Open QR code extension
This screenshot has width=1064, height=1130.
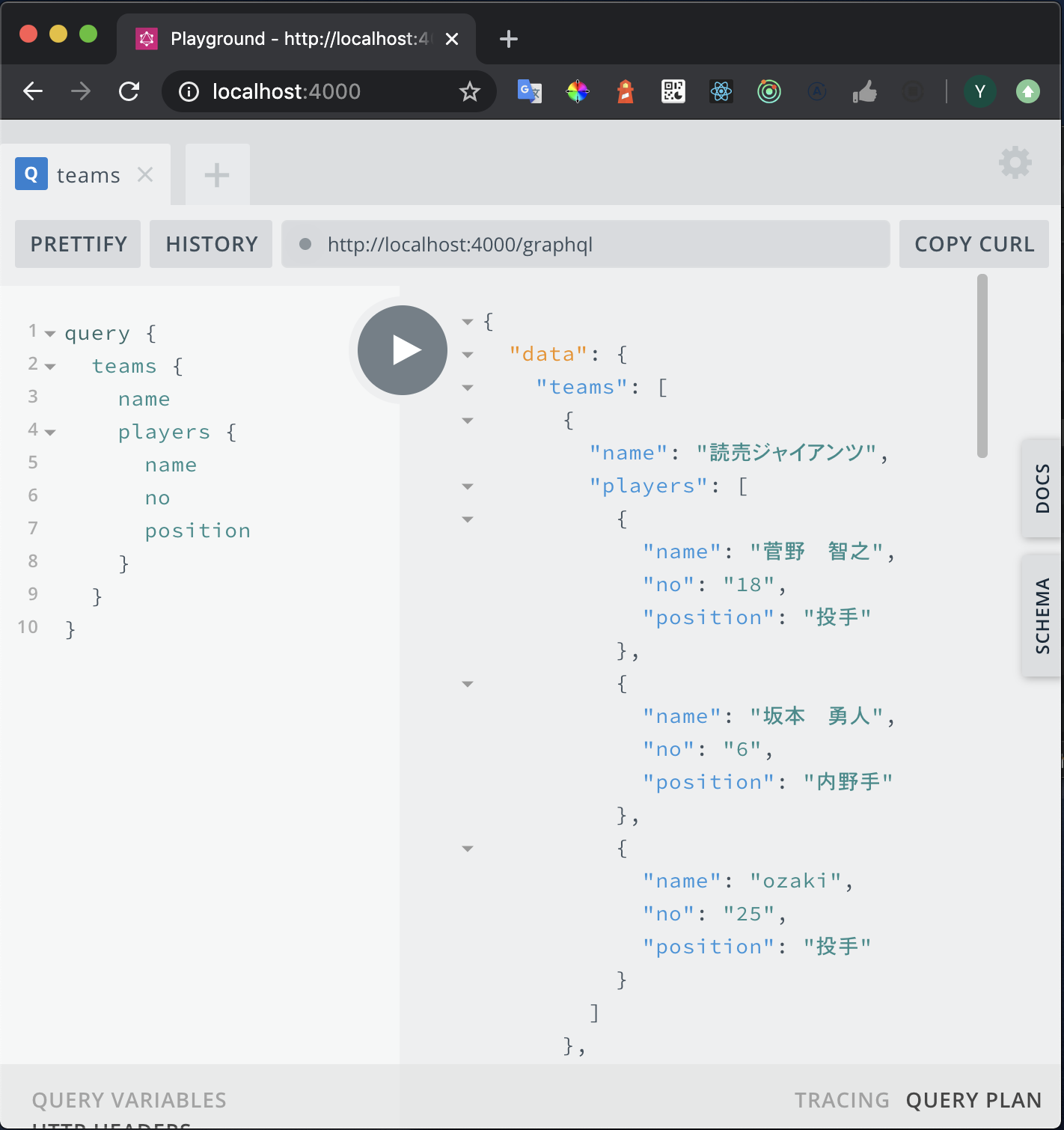pos(673,91)
